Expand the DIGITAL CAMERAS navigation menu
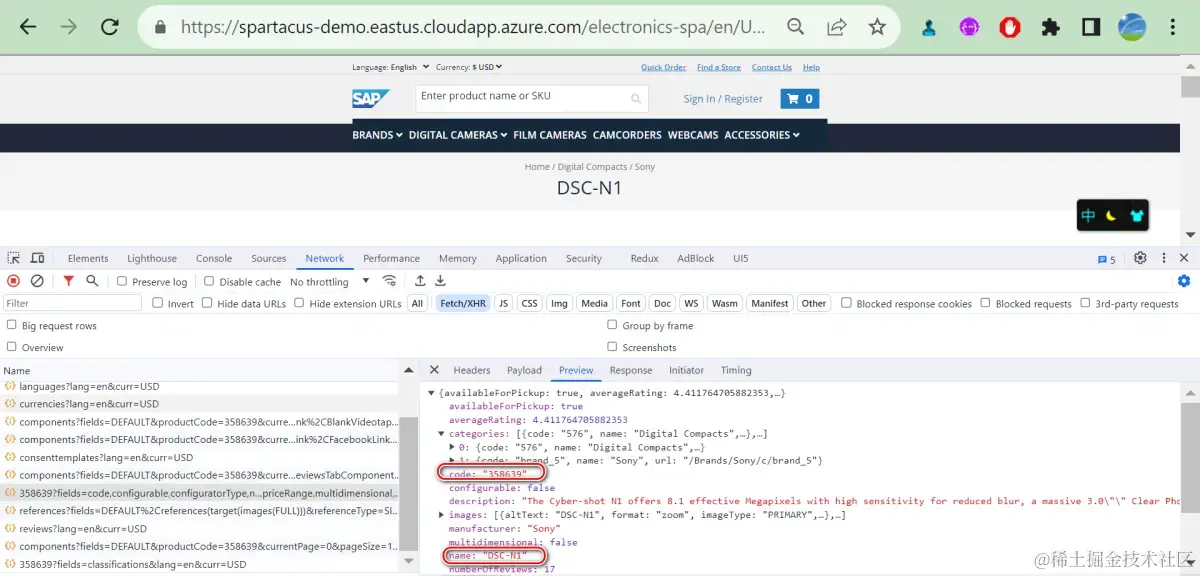The width and height of the screenshot is (1200, 576). tap(458, 135)
